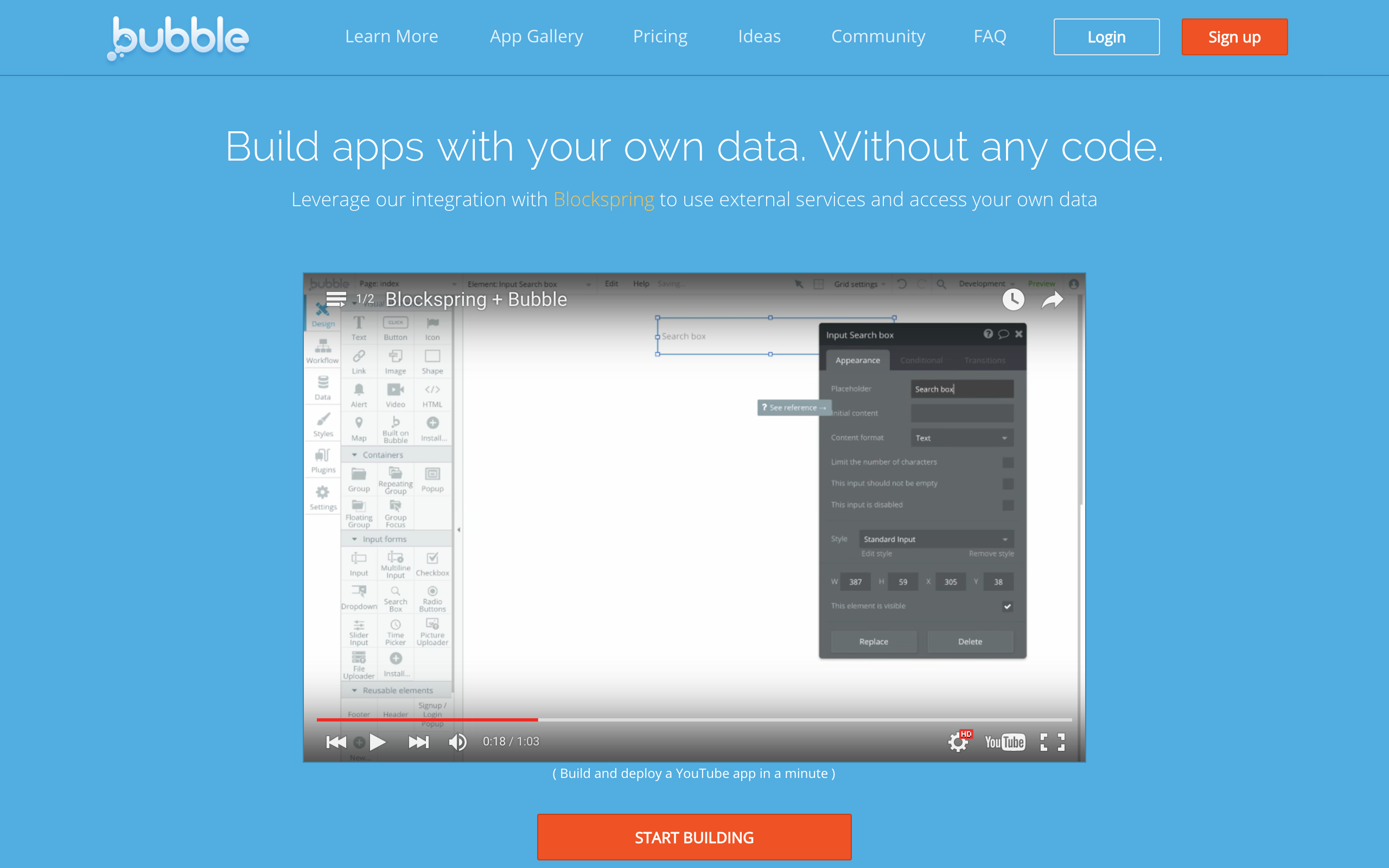Check 'This input should not be empty'
Screen dimensions: 1389x868
[1008, 483]
